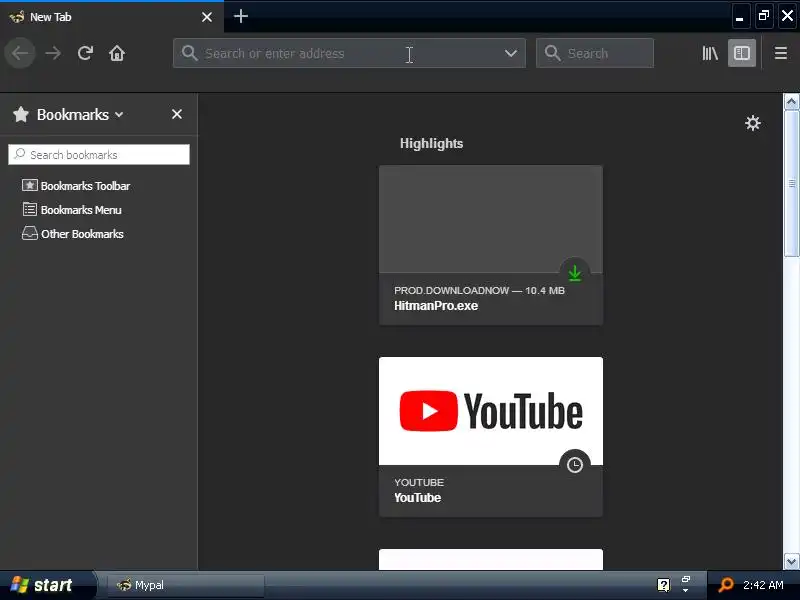Click the address bar magnifier icon
The height and width of the screenshot is (600, 800).
coord(189,53)
